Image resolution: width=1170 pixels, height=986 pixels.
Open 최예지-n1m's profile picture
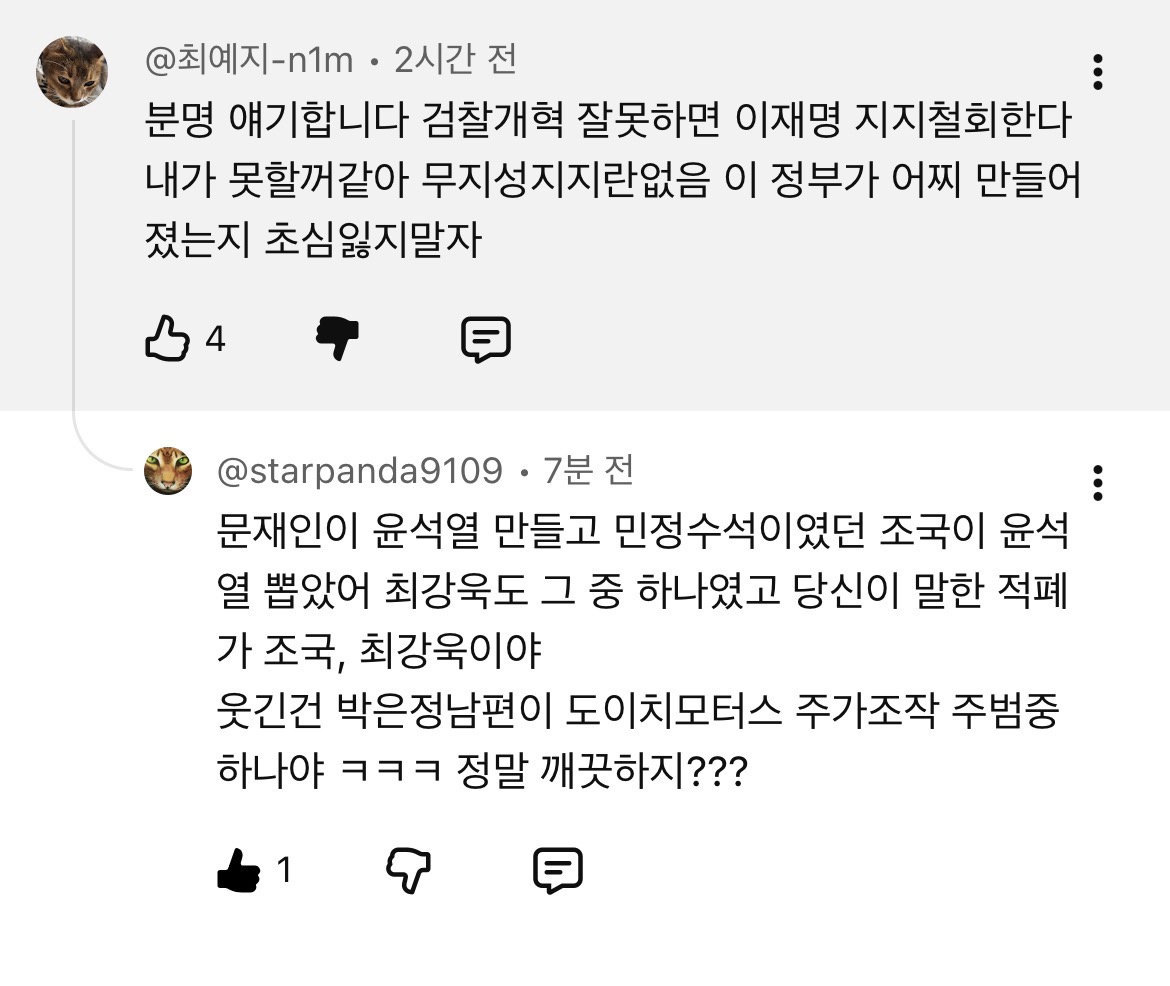tap(72, 72)
